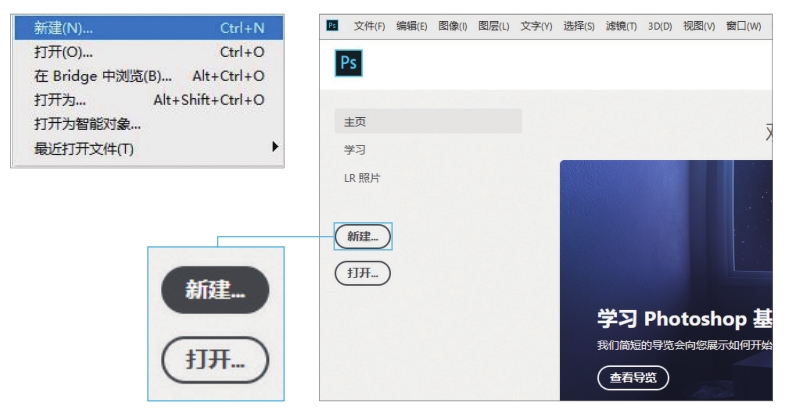Open the LR 照片 sidebar tab

[x=362, y=178]
